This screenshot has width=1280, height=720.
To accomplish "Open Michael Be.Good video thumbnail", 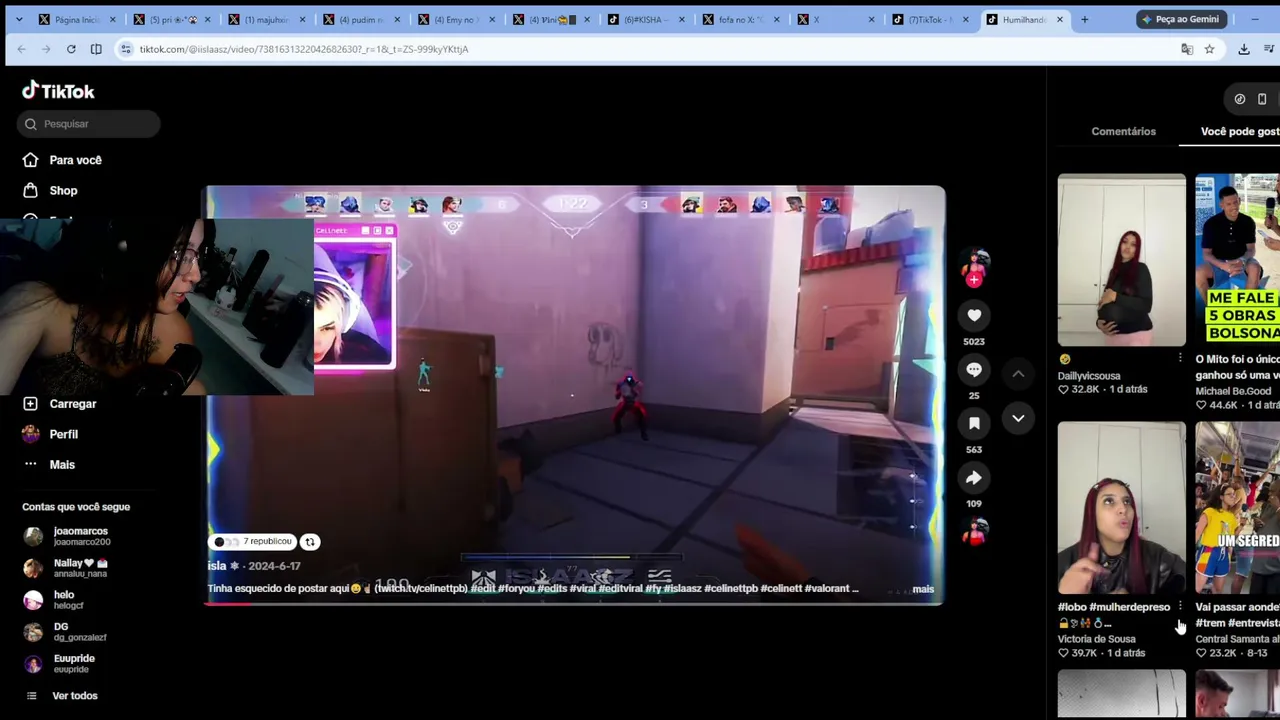I will point(1238,260).
